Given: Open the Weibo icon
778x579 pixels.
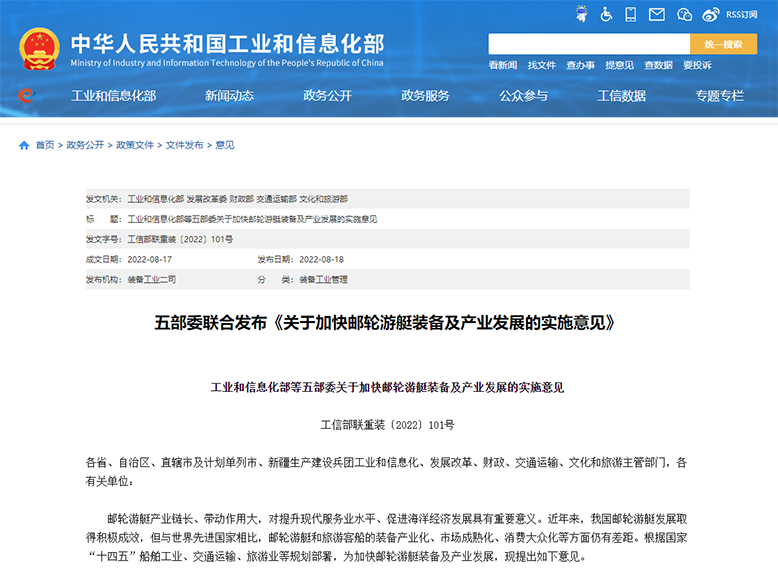Looking at the screenshot, I should [x=711, y=14].
